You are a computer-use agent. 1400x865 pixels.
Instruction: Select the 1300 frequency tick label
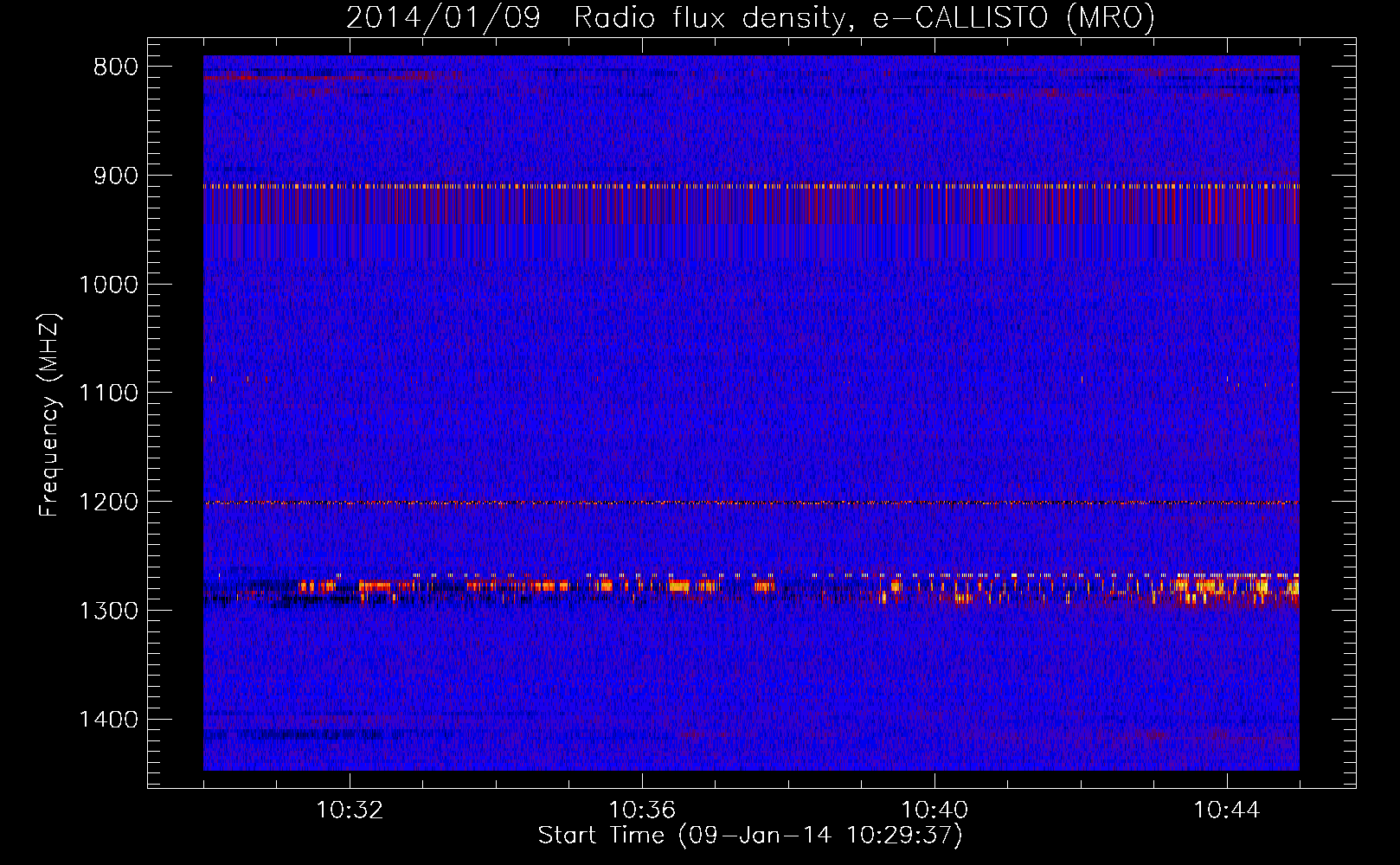coord(108,611)
